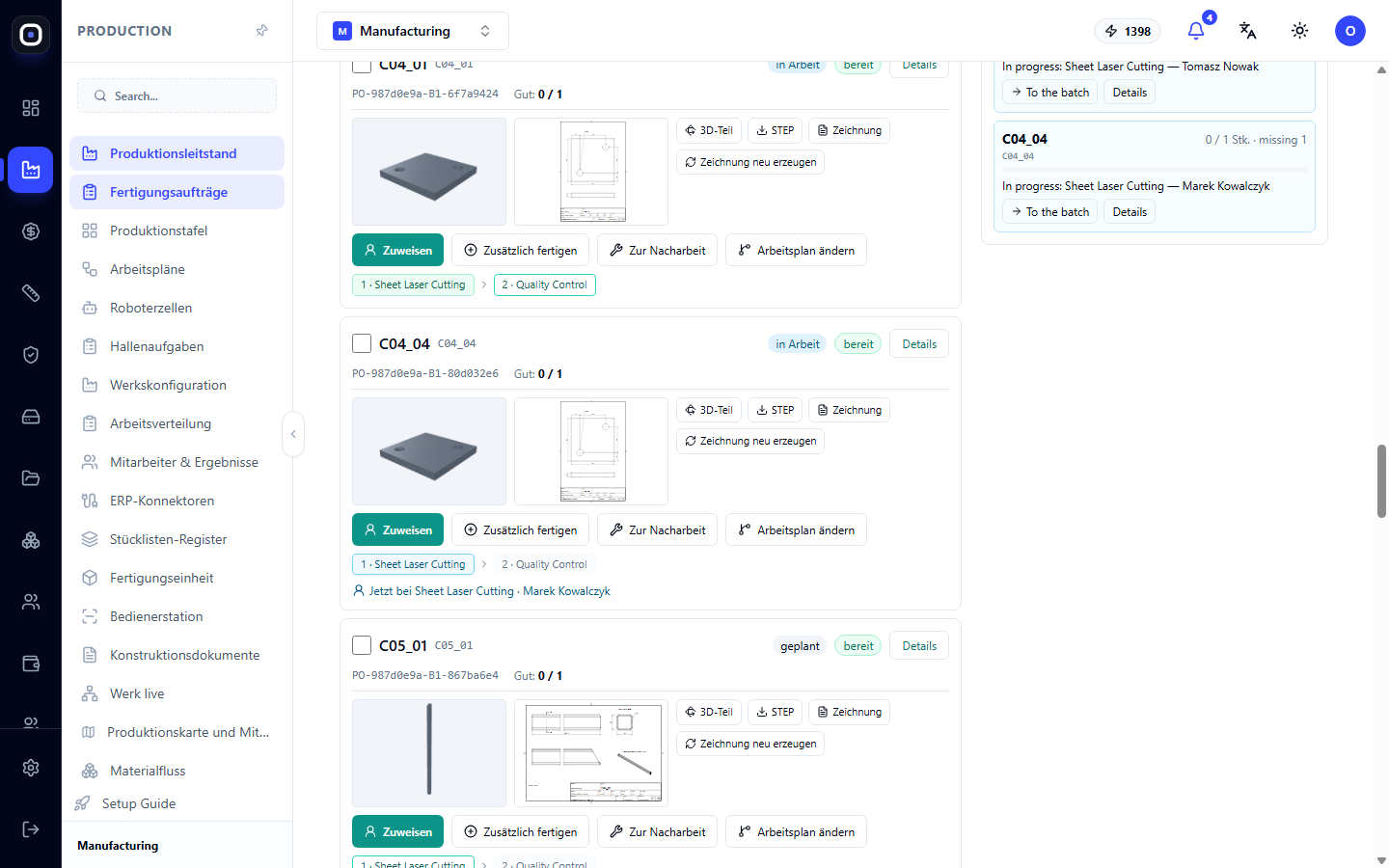Image resolution: width=1389 pixels, height=868 pixels.
Task: Select the production chart icon in left rail
Action: (x=31, y=170)
